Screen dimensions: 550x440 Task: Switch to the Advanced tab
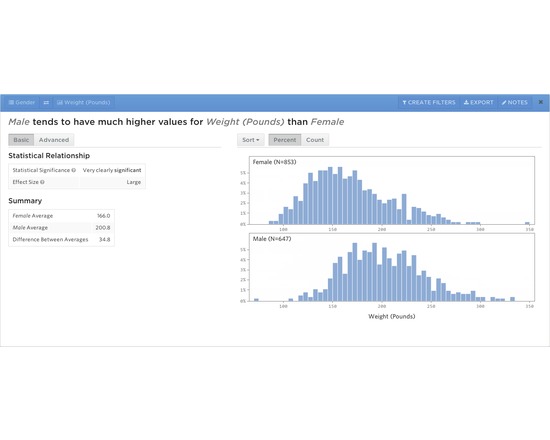pyautogui.click(x=54, y=140)
